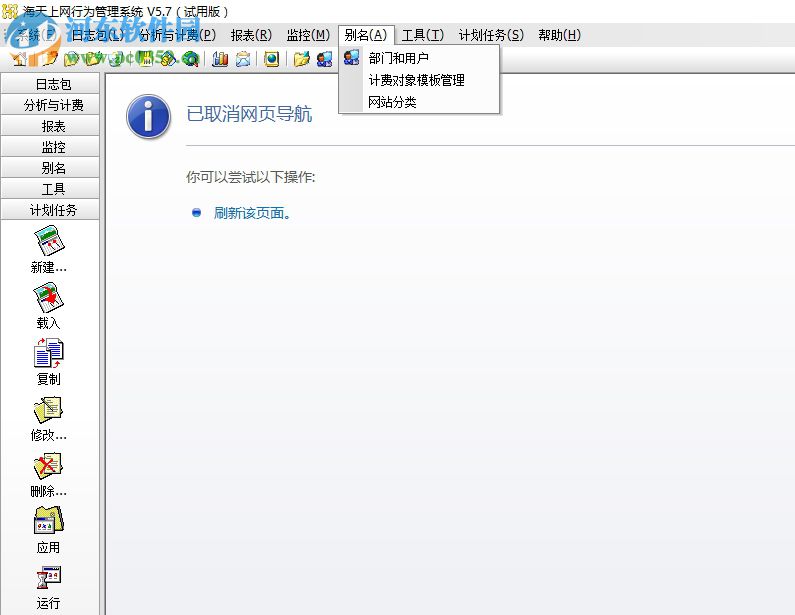Click the 复制 copy icon in sidebar
The width and height of the screenshot is (795, 615).
tap(49, 353)
